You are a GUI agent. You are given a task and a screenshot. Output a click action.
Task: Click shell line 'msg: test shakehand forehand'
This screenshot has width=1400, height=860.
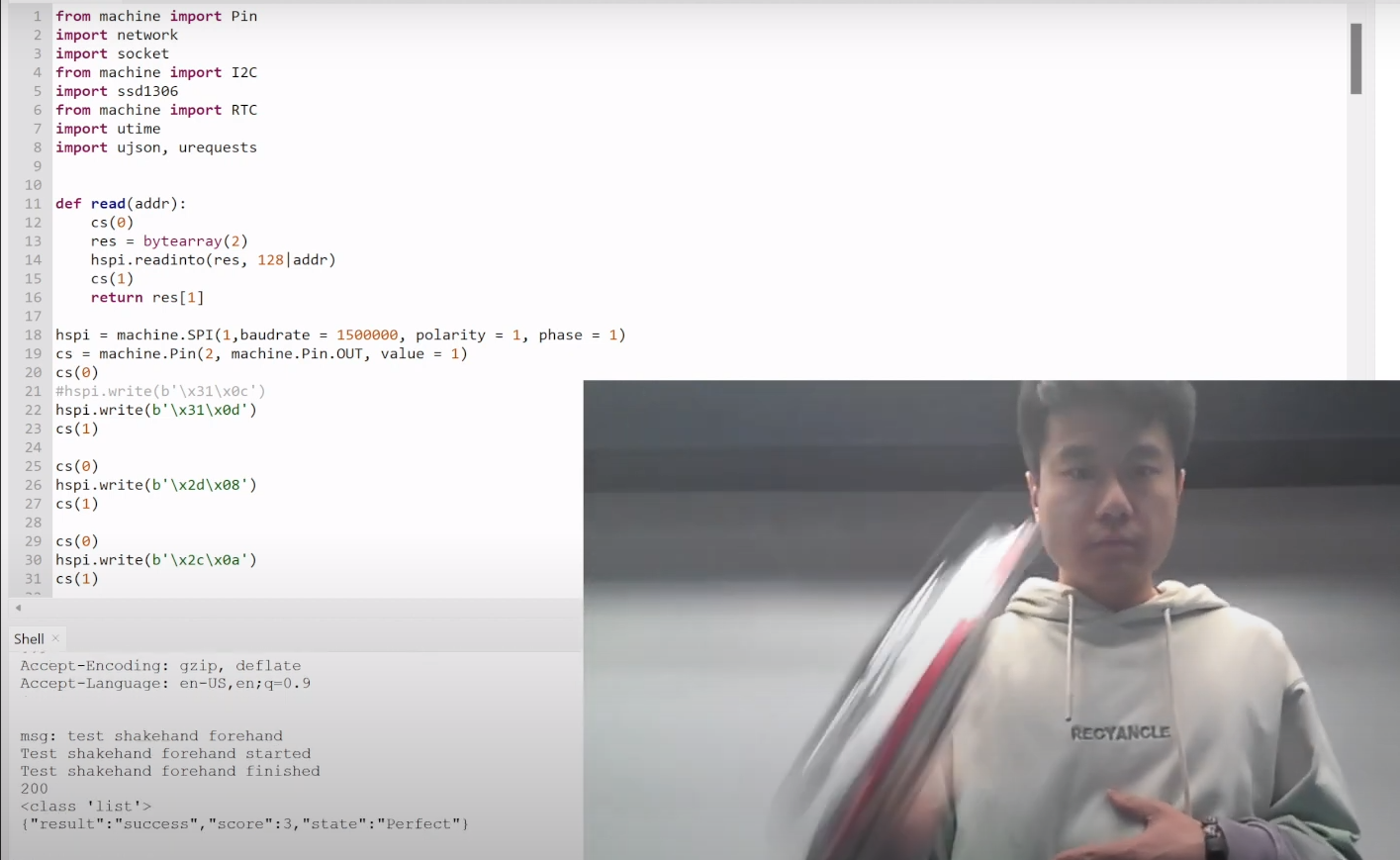pos(151,736)
